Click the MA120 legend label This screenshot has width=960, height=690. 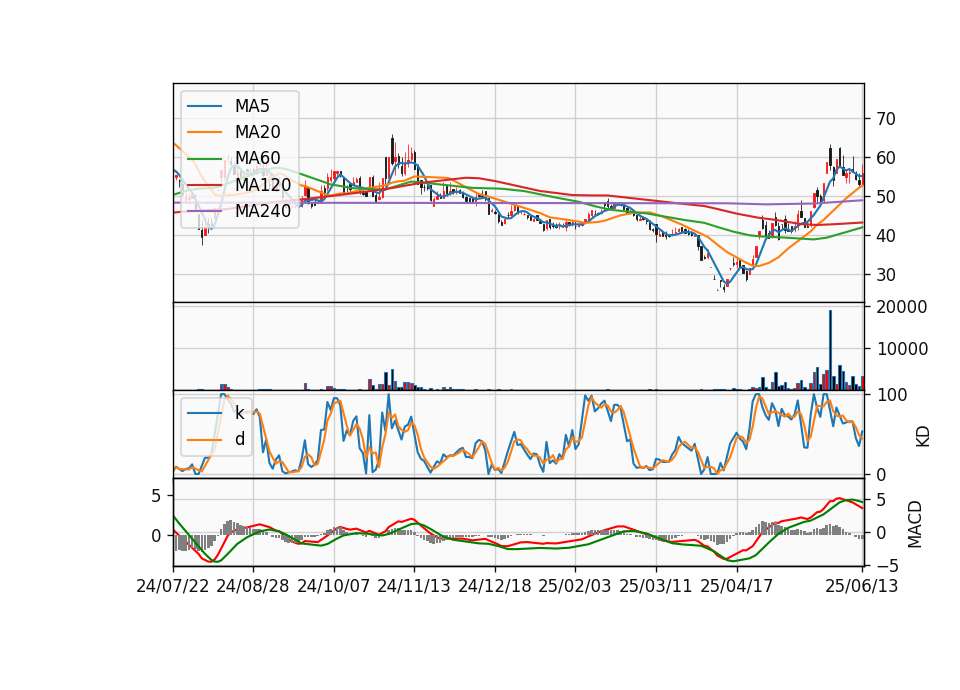click(x=263, y=184)
